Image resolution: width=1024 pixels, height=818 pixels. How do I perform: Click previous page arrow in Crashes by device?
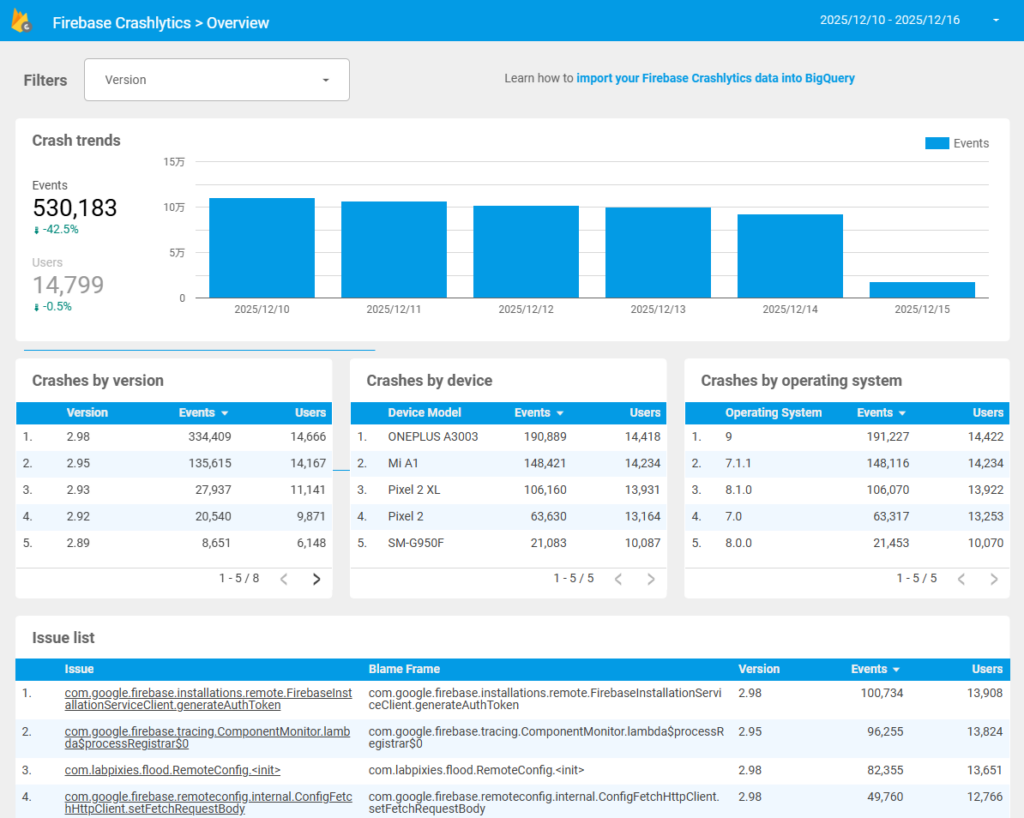[x=618, y=579]
